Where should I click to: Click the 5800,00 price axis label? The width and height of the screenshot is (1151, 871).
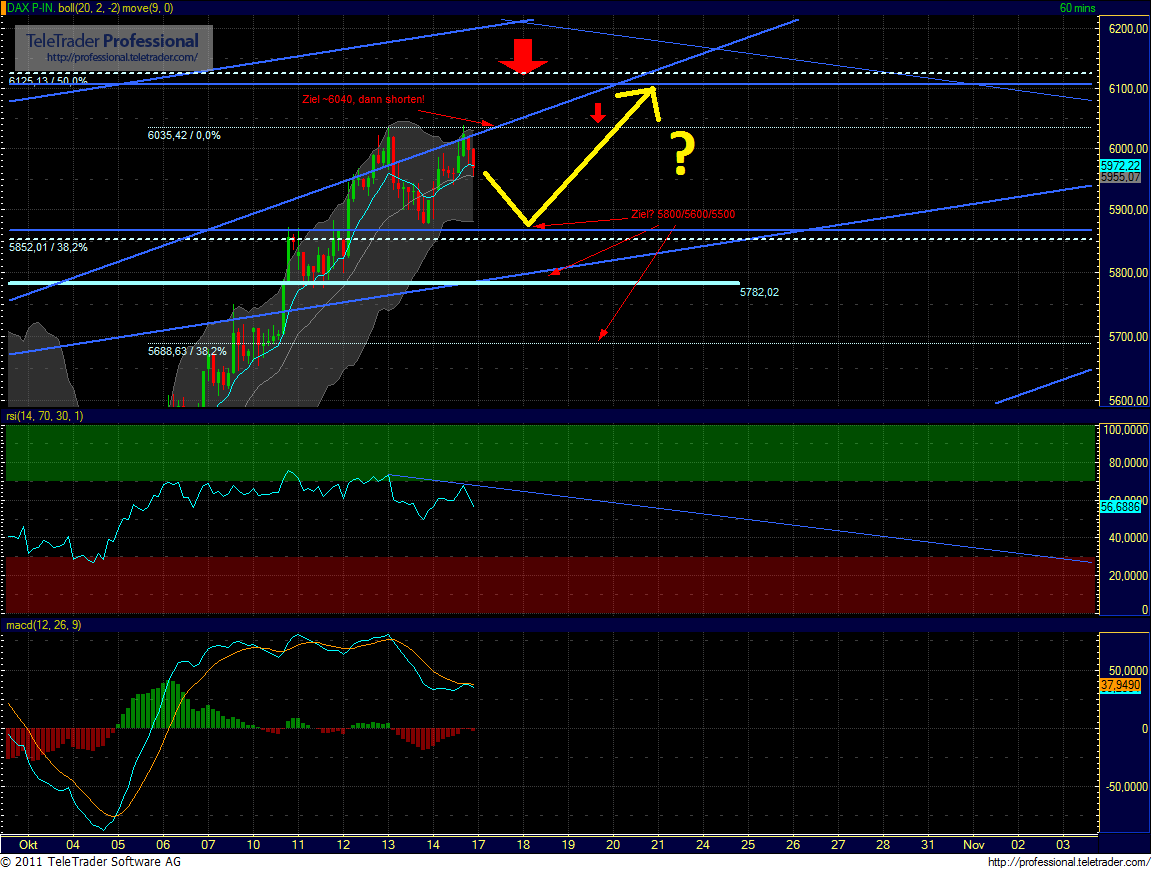[x=1128, y=273]
